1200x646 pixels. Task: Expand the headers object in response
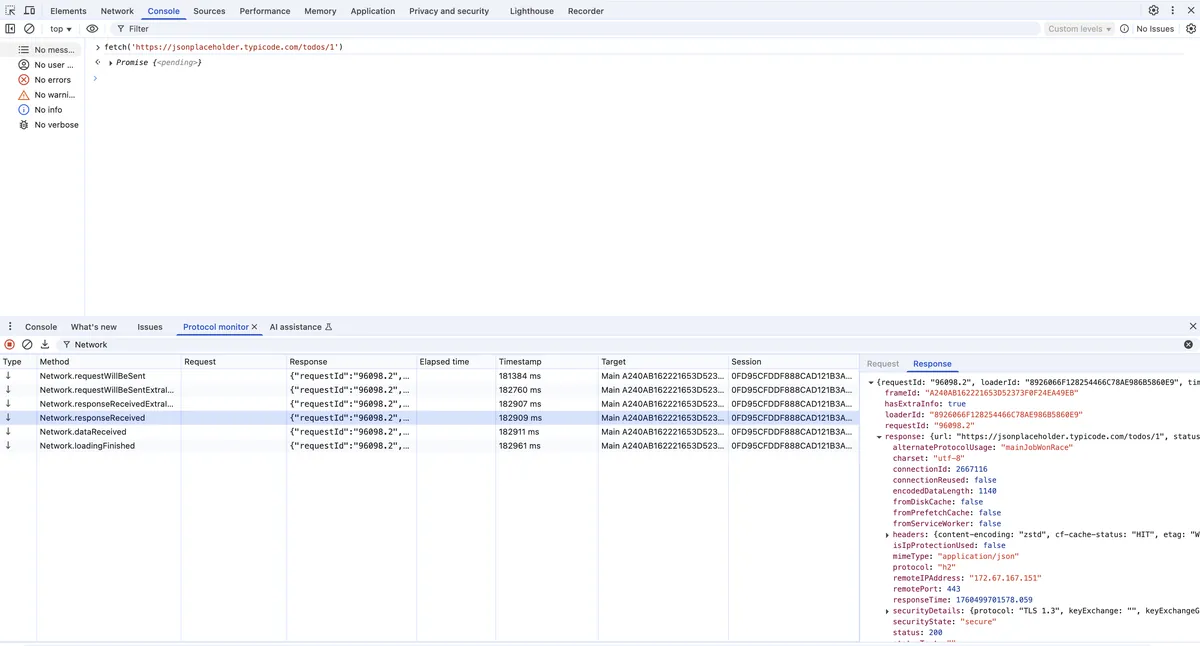click(x=888, y=535)
